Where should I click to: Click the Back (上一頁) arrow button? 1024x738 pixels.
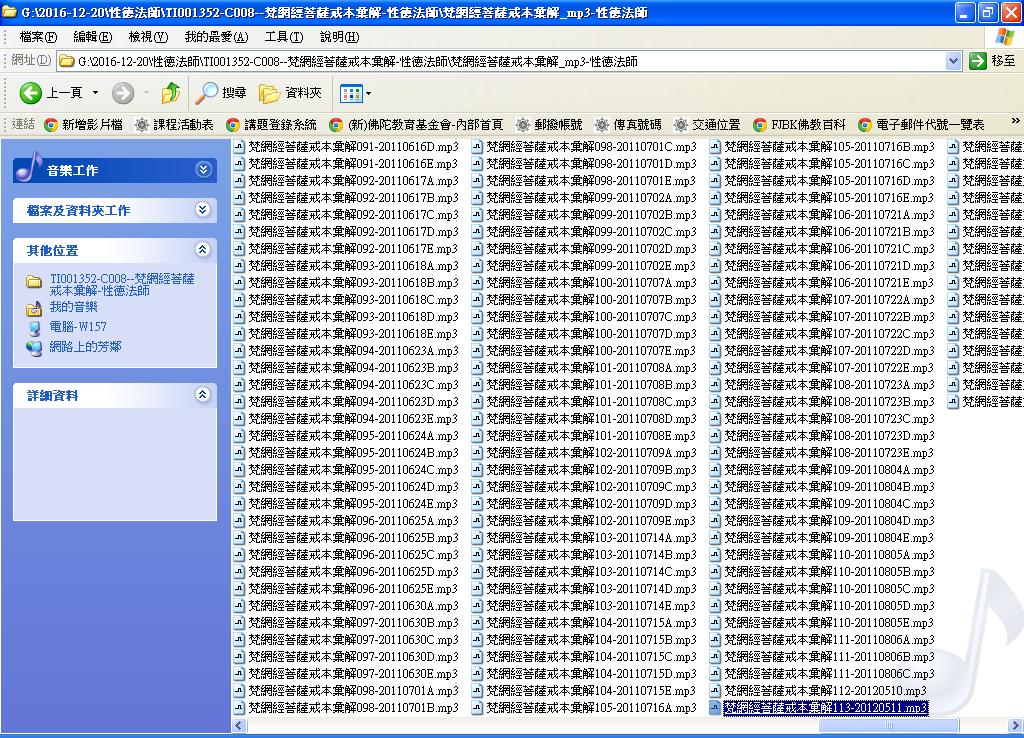point(31,93)
